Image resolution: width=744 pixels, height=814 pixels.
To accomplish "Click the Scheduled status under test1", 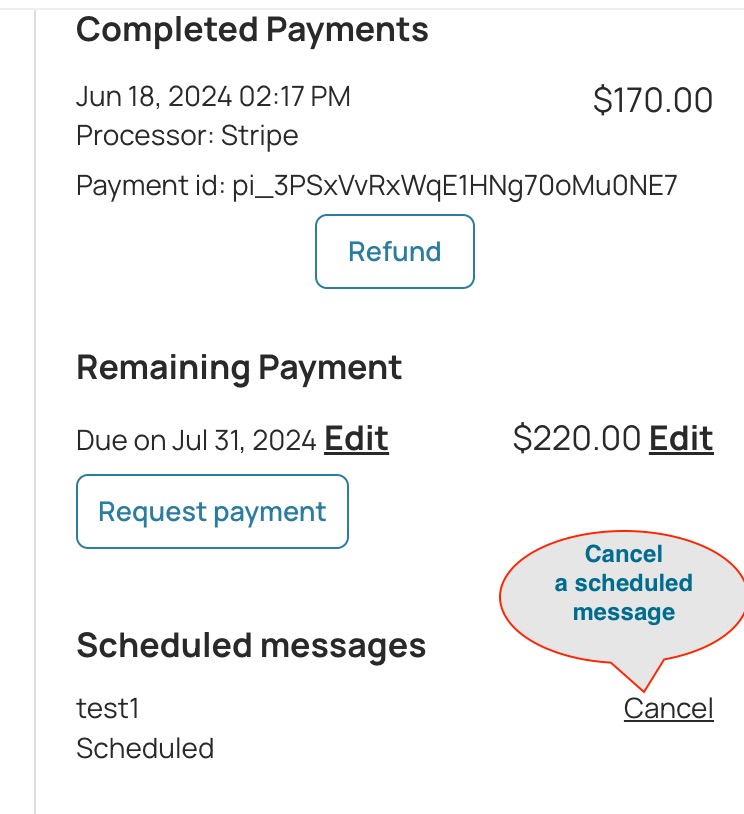I will (145, 749).
